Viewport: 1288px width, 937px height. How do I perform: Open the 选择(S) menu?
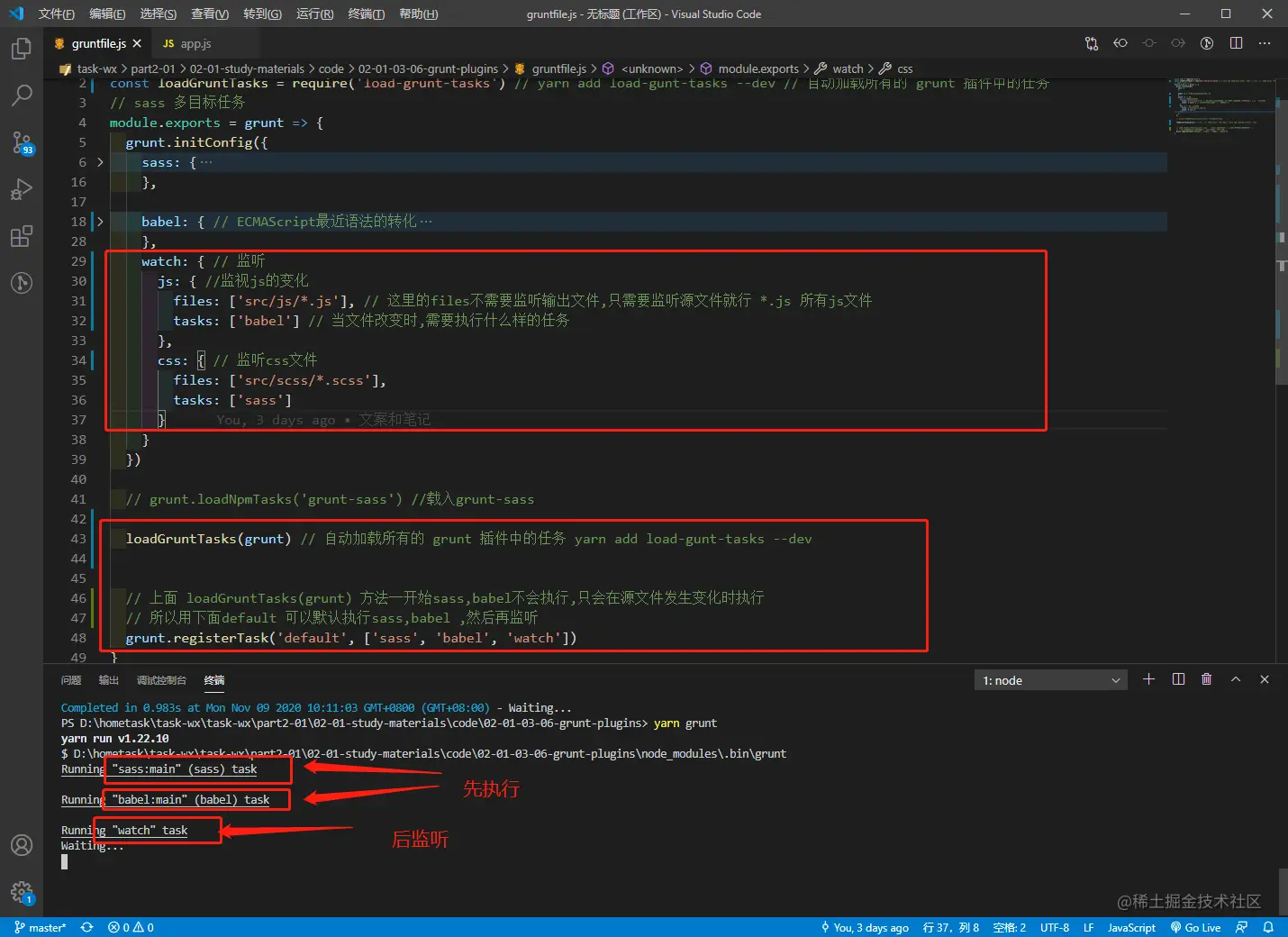click(x=159, y=14)
